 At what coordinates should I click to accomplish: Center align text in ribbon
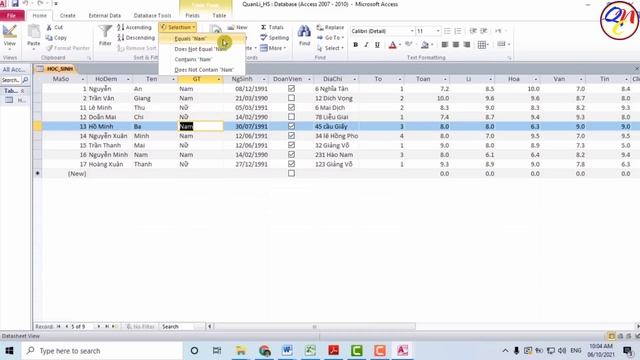click(456, 44)
